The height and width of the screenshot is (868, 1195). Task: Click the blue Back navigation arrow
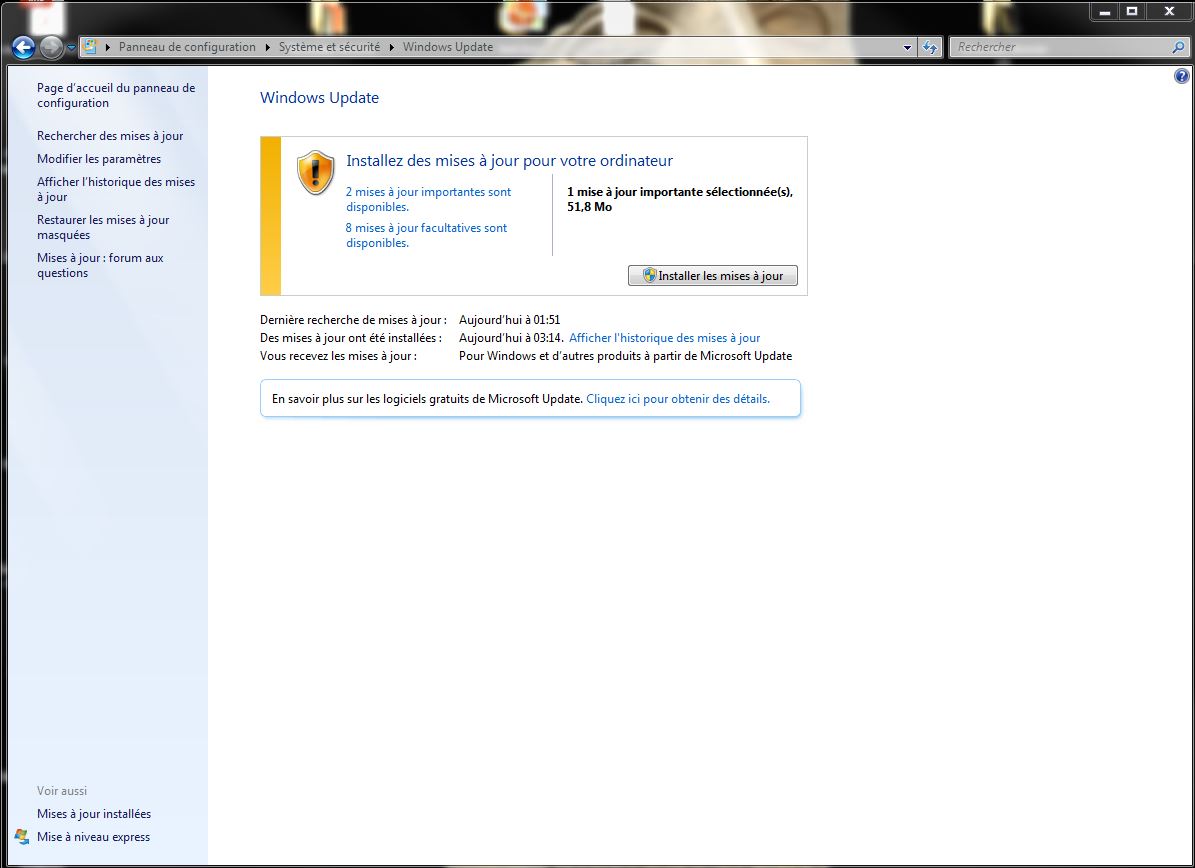23,47
